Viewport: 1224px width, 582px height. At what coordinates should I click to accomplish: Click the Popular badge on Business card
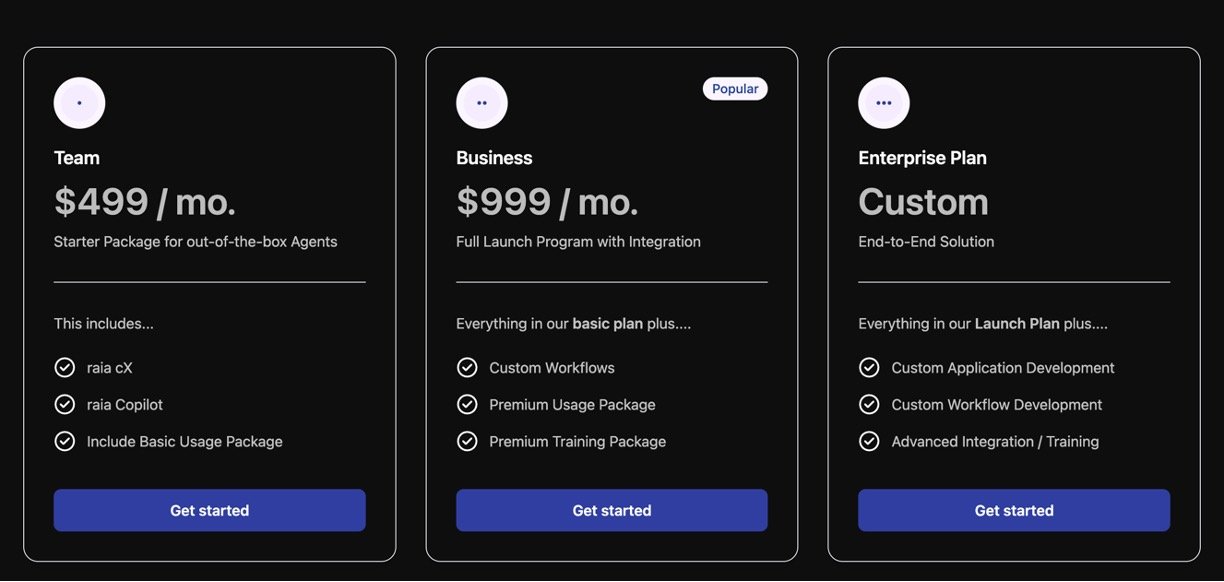(x=735, y=89)
